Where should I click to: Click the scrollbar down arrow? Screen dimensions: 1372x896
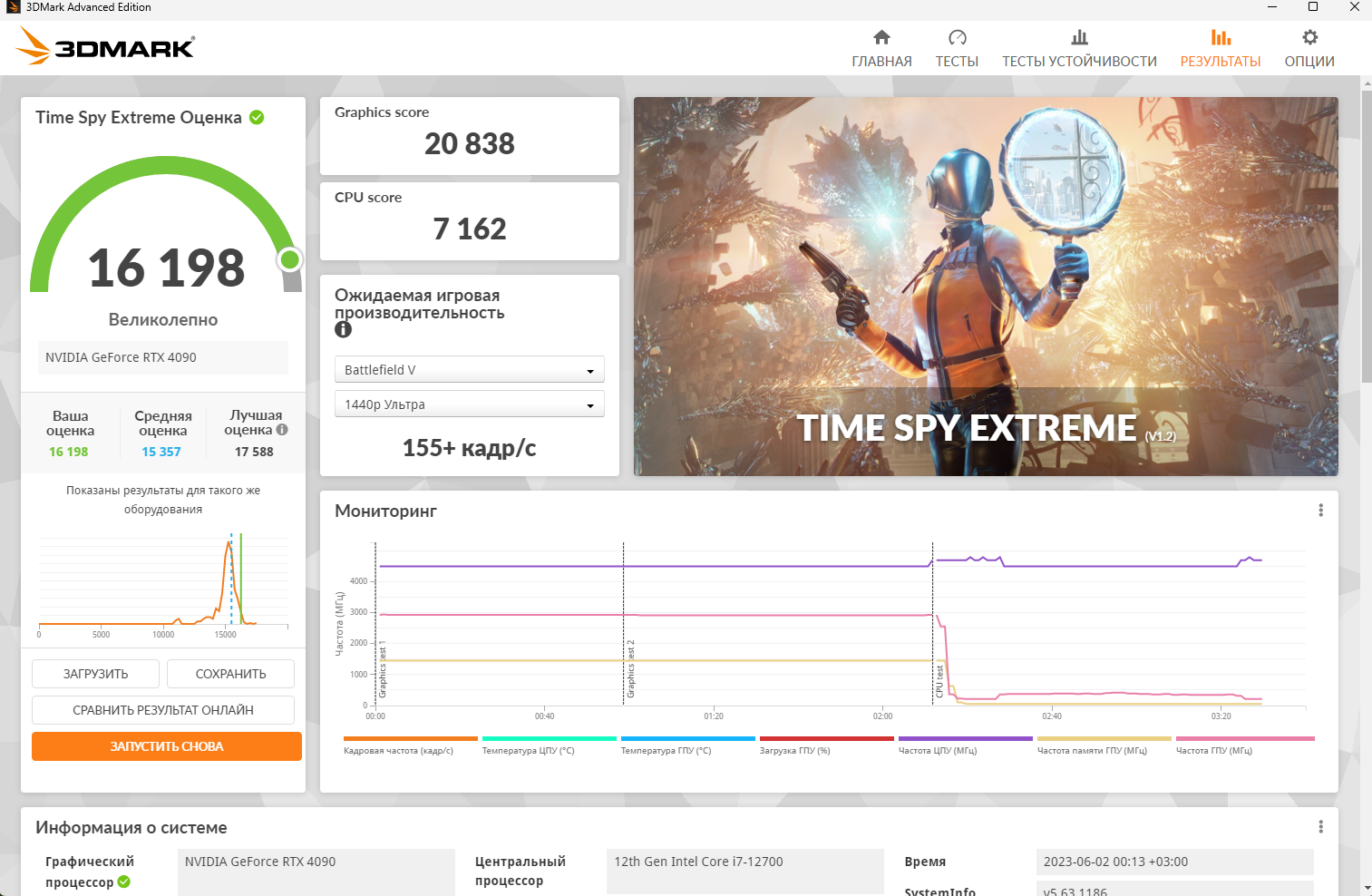click(1367, 888)
